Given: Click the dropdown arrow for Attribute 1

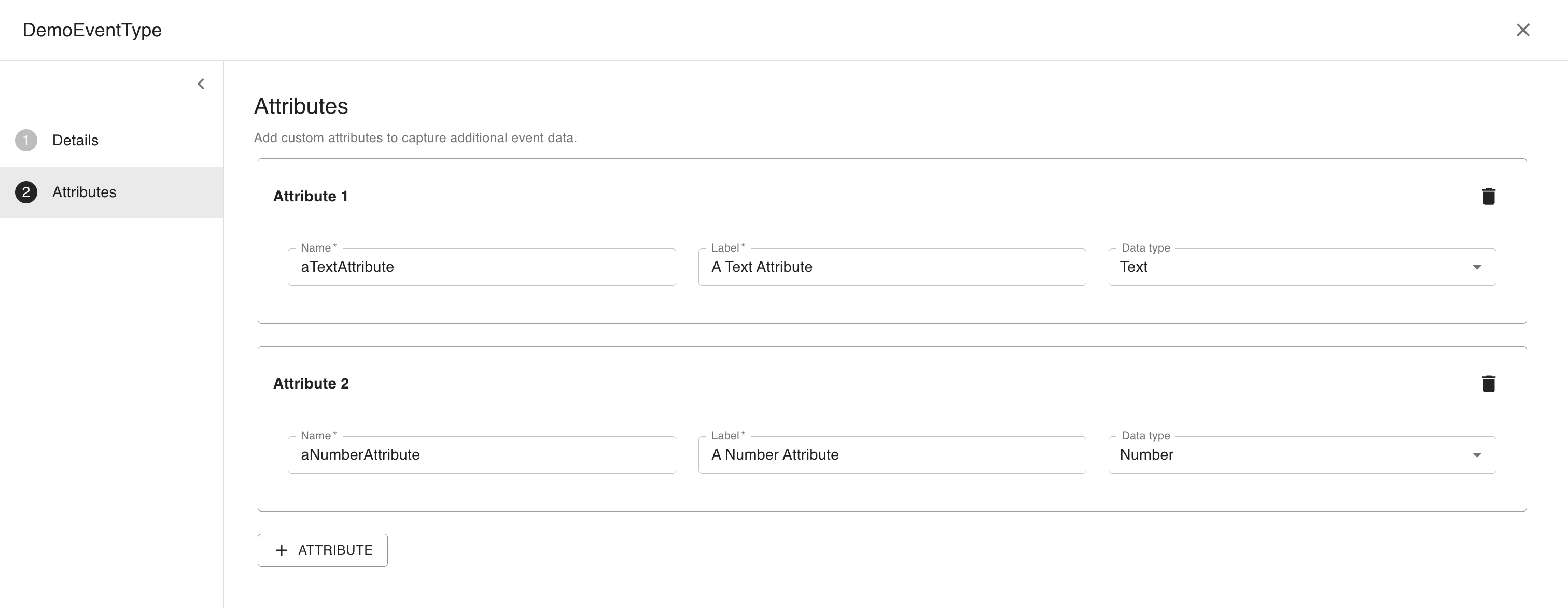Looking at the screenshot, I should coord(1477,268).
